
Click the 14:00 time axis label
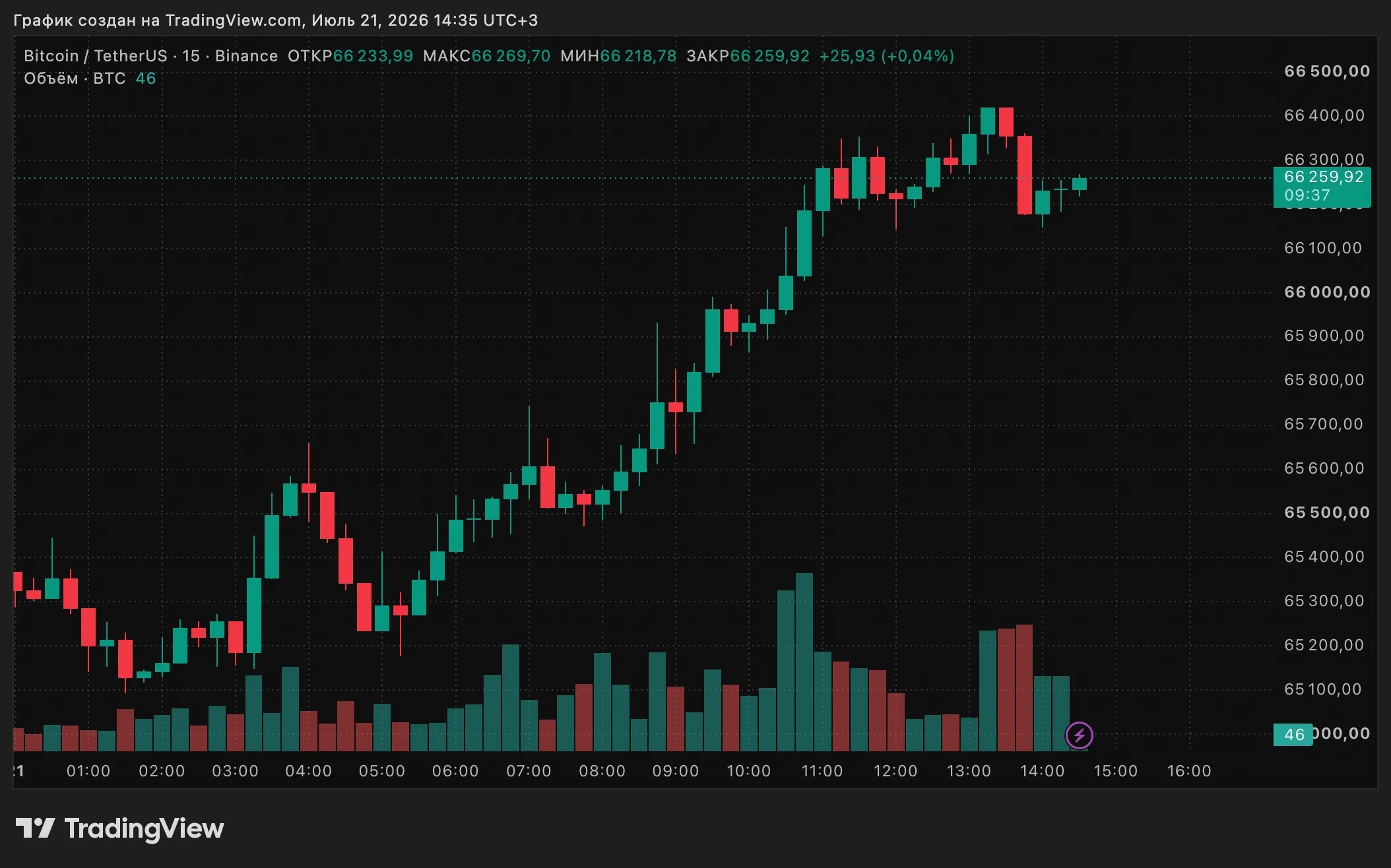click(x=1043, y=771)
